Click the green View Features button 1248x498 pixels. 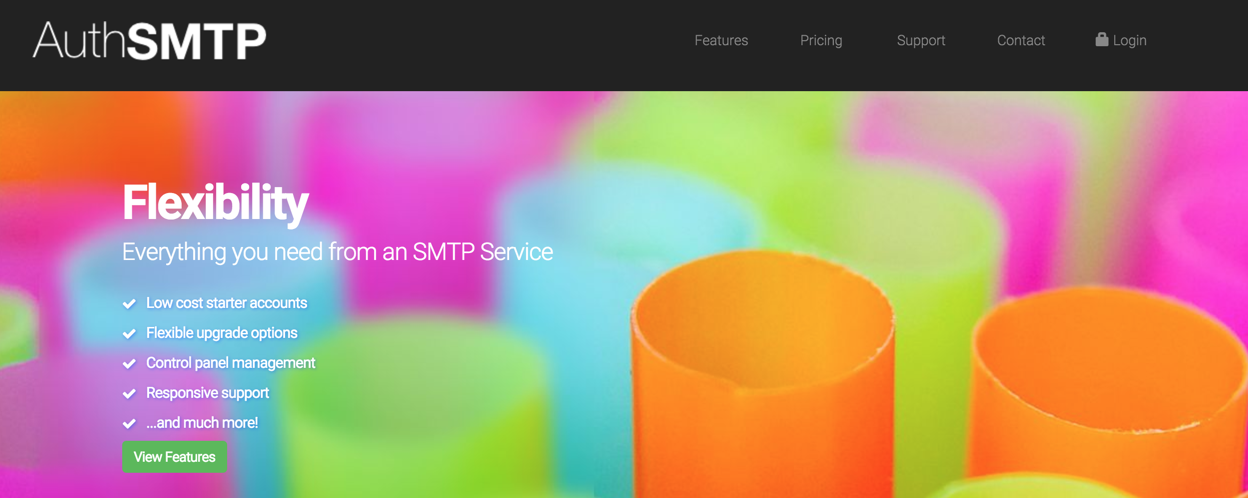175,457
